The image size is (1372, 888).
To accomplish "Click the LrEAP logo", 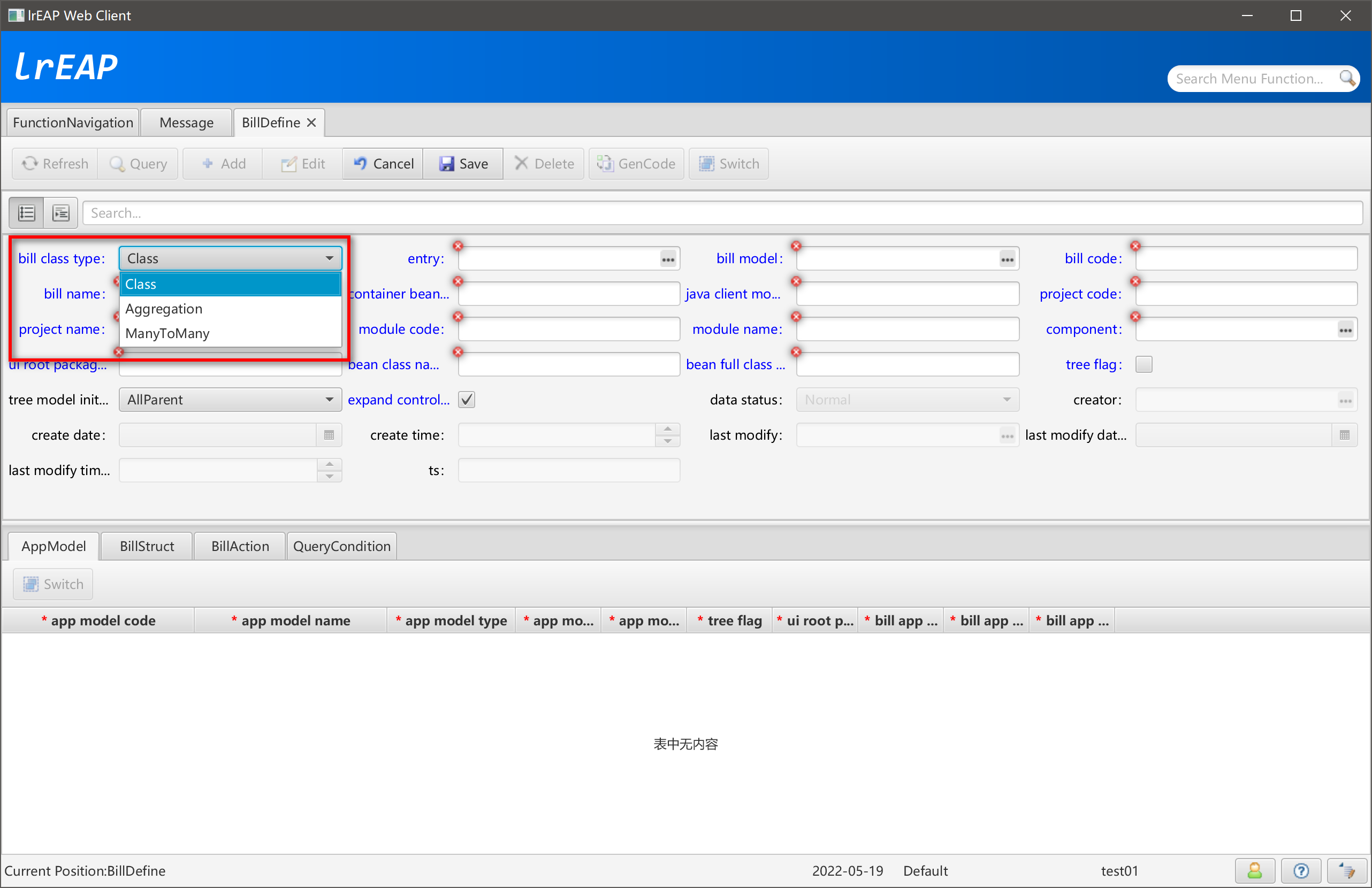I will (x=66, y=67).
